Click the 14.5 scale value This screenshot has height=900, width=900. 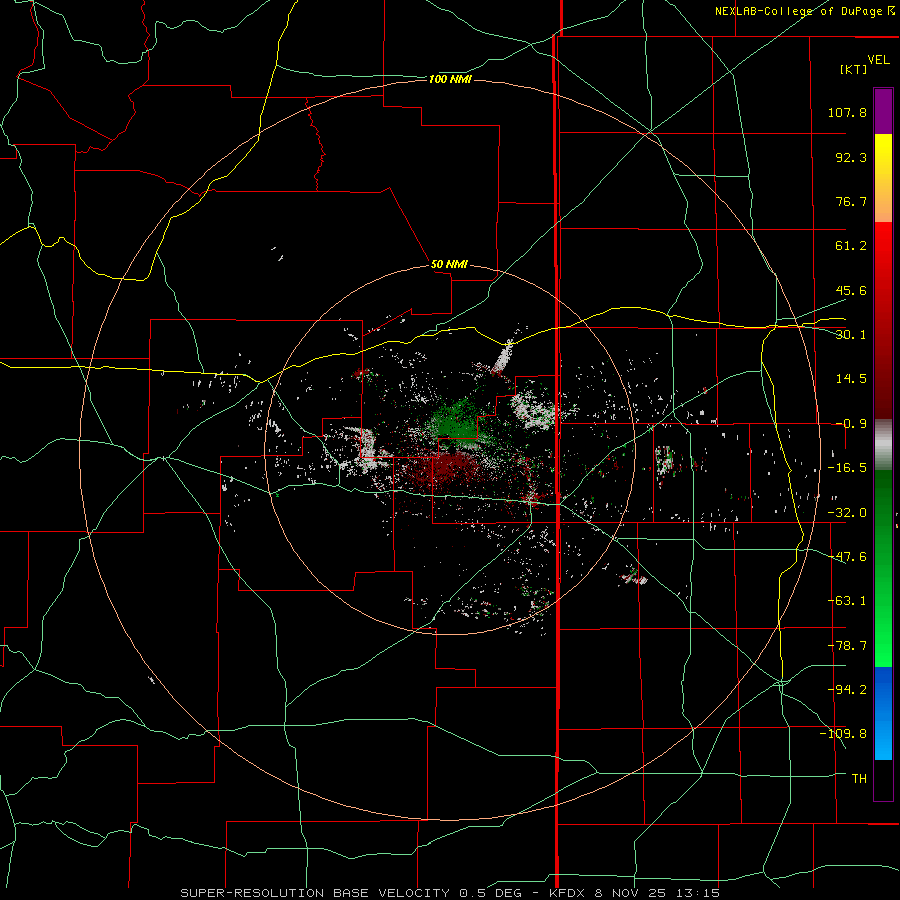pos(851,379)
